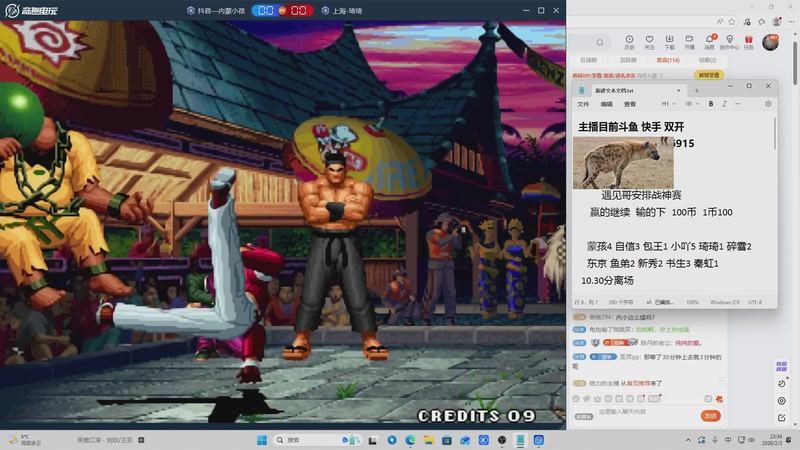The height and width of the screenshot is (450, 800).
Task: Open the 文件 menu in Notepad
Action: pyautogui.click(x=583, y=104)
